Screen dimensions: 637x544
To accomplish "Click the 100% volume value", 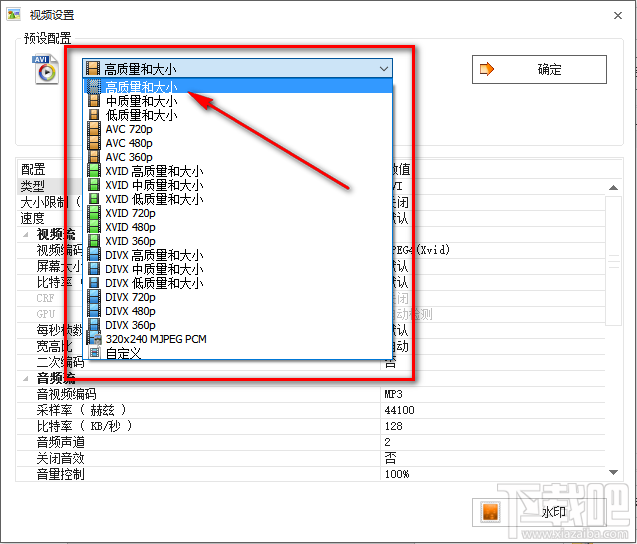I will pyautogui.click(x=397, y=474).
